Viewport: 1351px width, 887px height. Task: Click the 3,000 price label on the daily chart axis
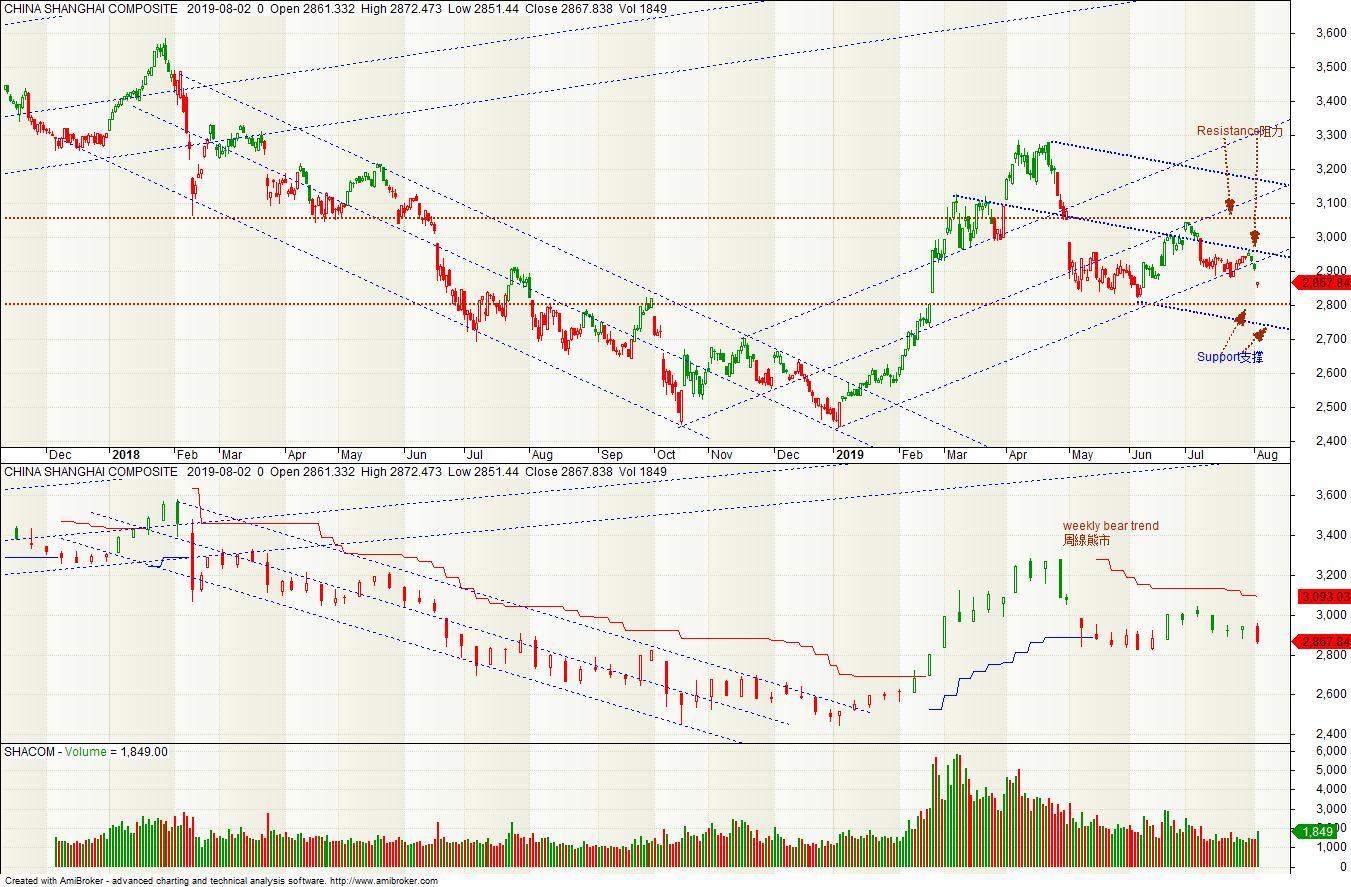coord(1330,237)
